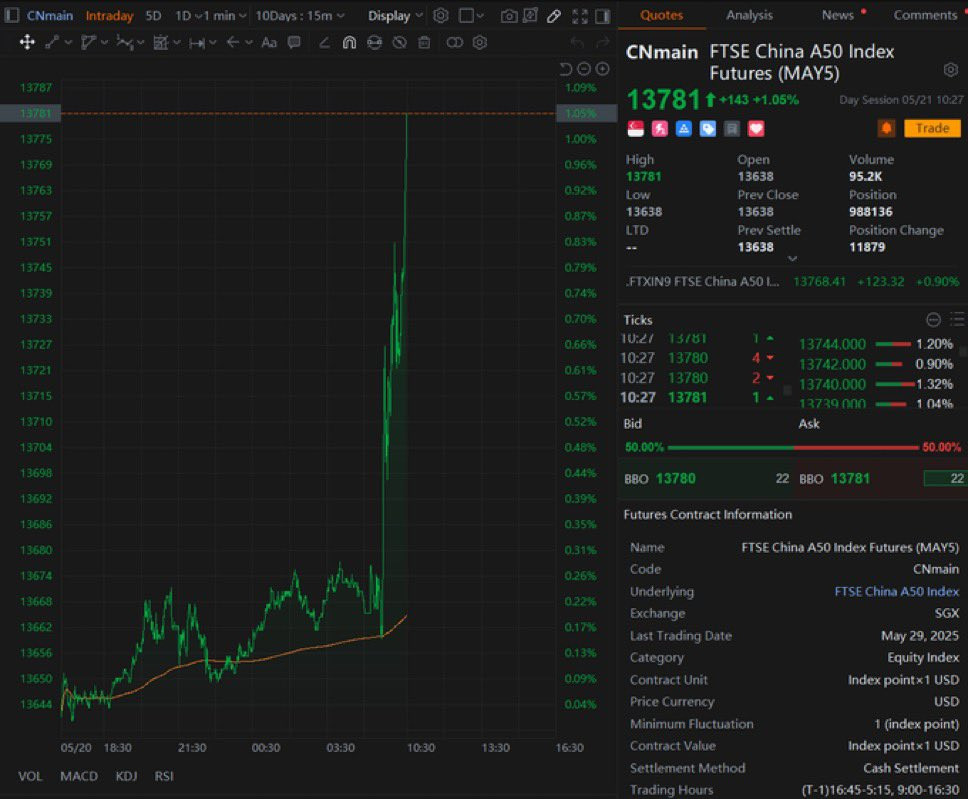Open the Display dropdown

pyautogui.click(x=395, y=16)
